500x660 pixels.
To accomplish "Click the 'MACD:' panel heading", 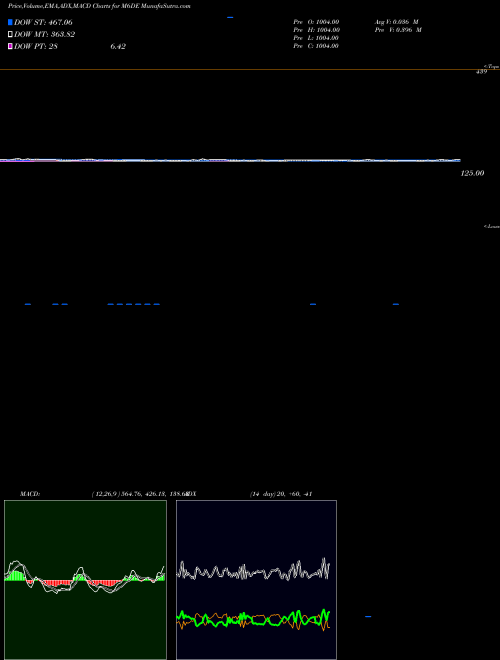I will 30,494.
